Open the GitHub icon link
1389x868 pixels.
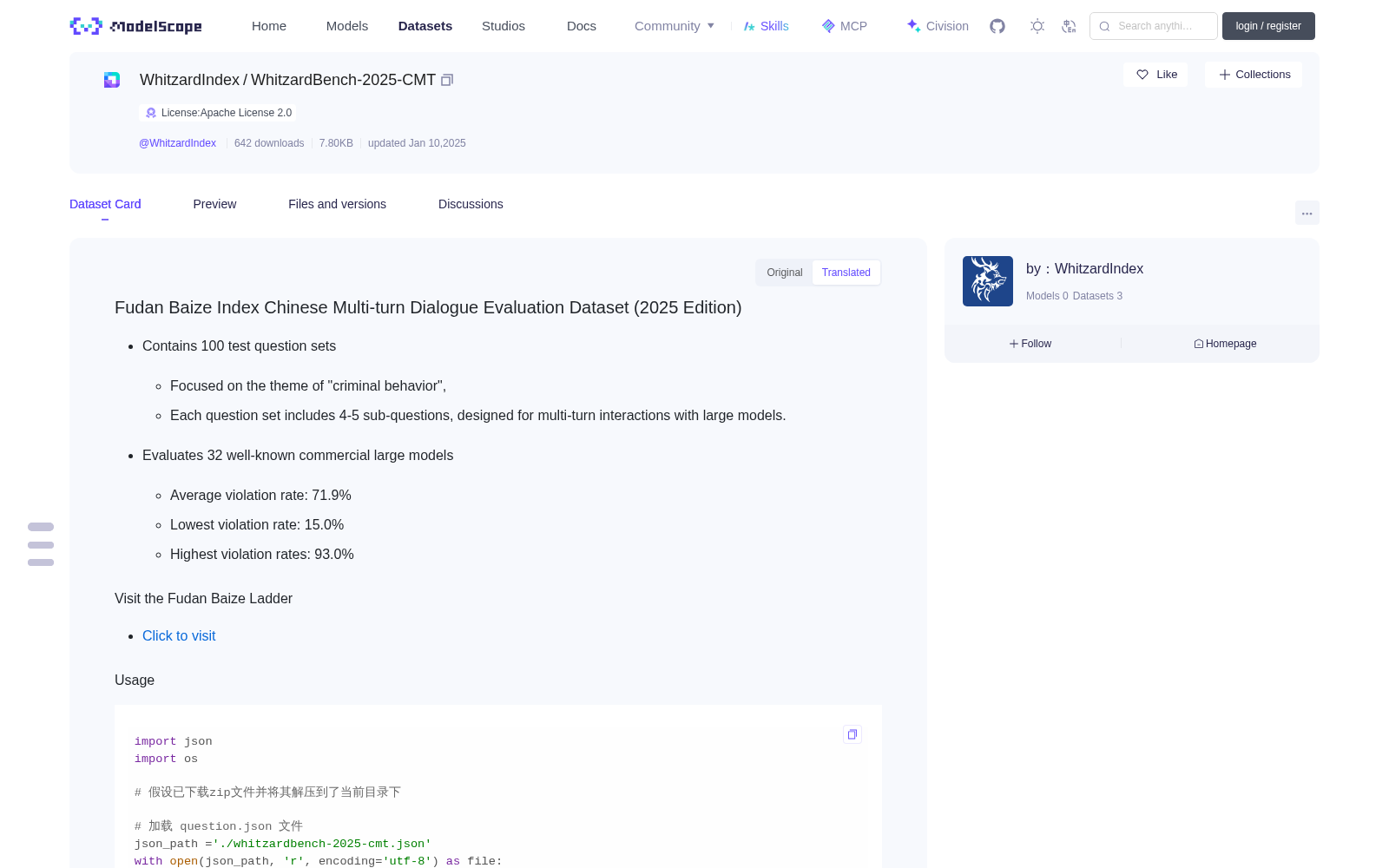click(x=997, y=26)
